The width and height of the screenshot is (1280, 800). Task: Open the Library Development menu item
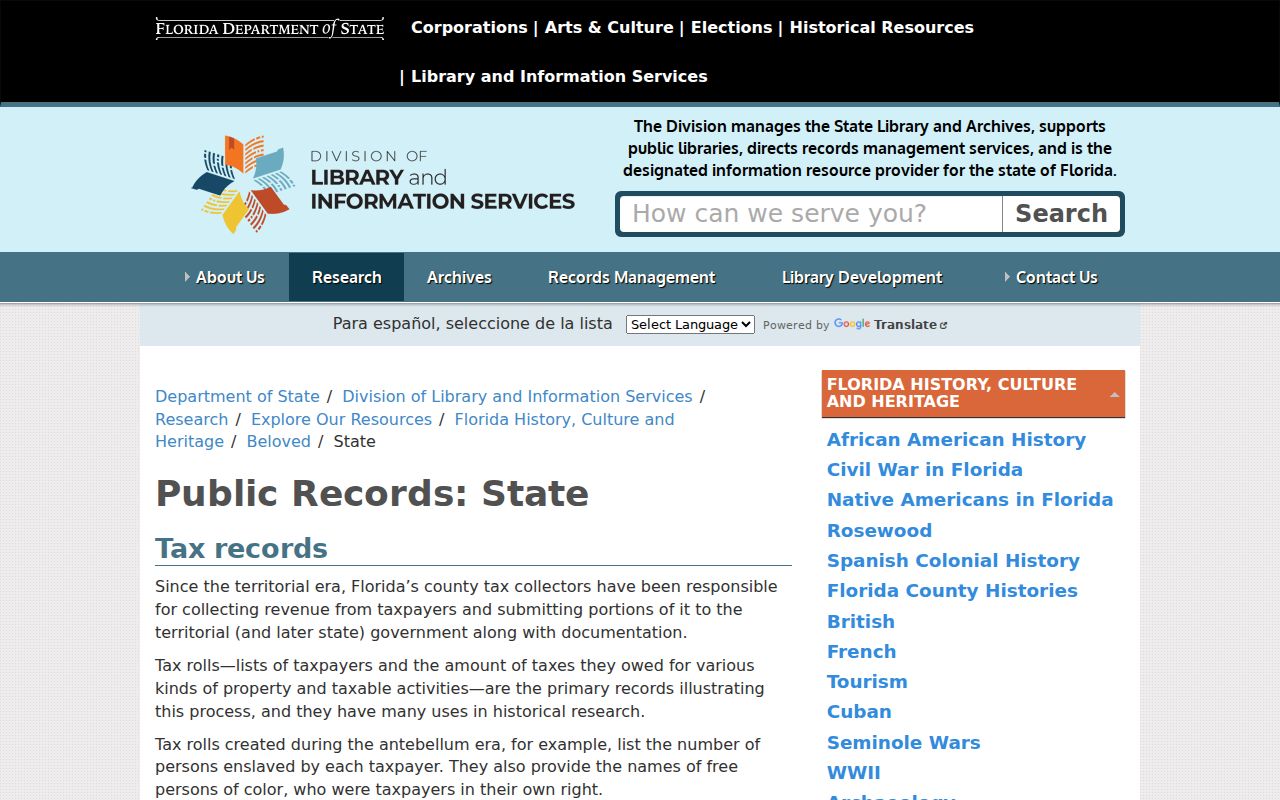click(862, 277)
